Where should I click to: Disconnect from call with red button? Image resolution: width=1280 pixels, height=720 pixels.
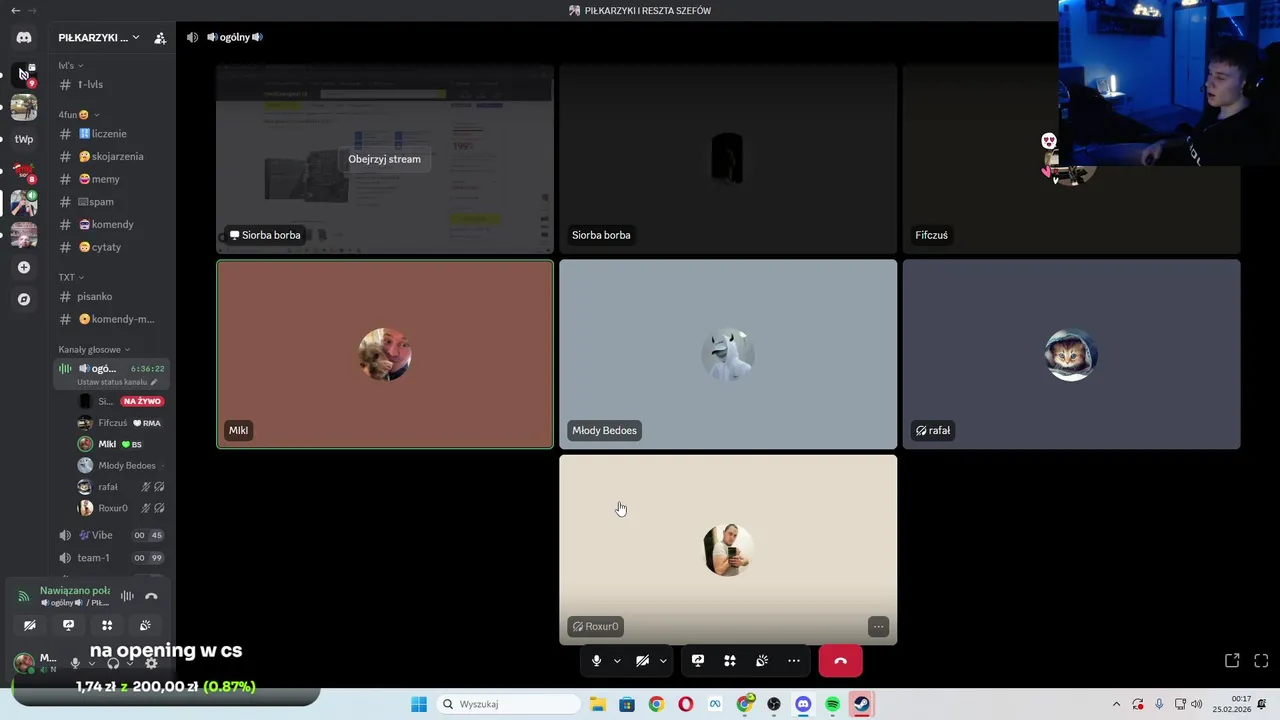[840, 661]
